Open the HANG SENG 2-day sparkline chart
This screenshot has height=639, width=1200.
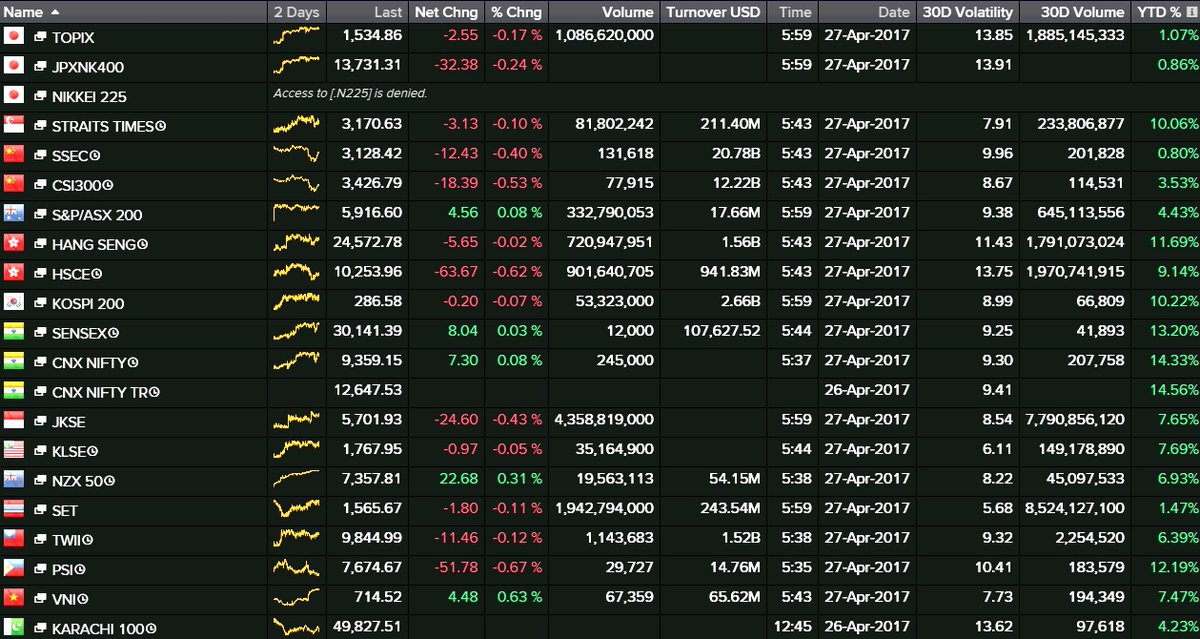[x=297, y=243]
